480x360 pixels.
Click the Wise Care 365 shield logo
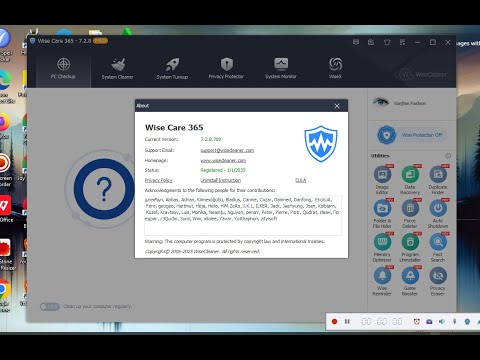coord(321,144)
